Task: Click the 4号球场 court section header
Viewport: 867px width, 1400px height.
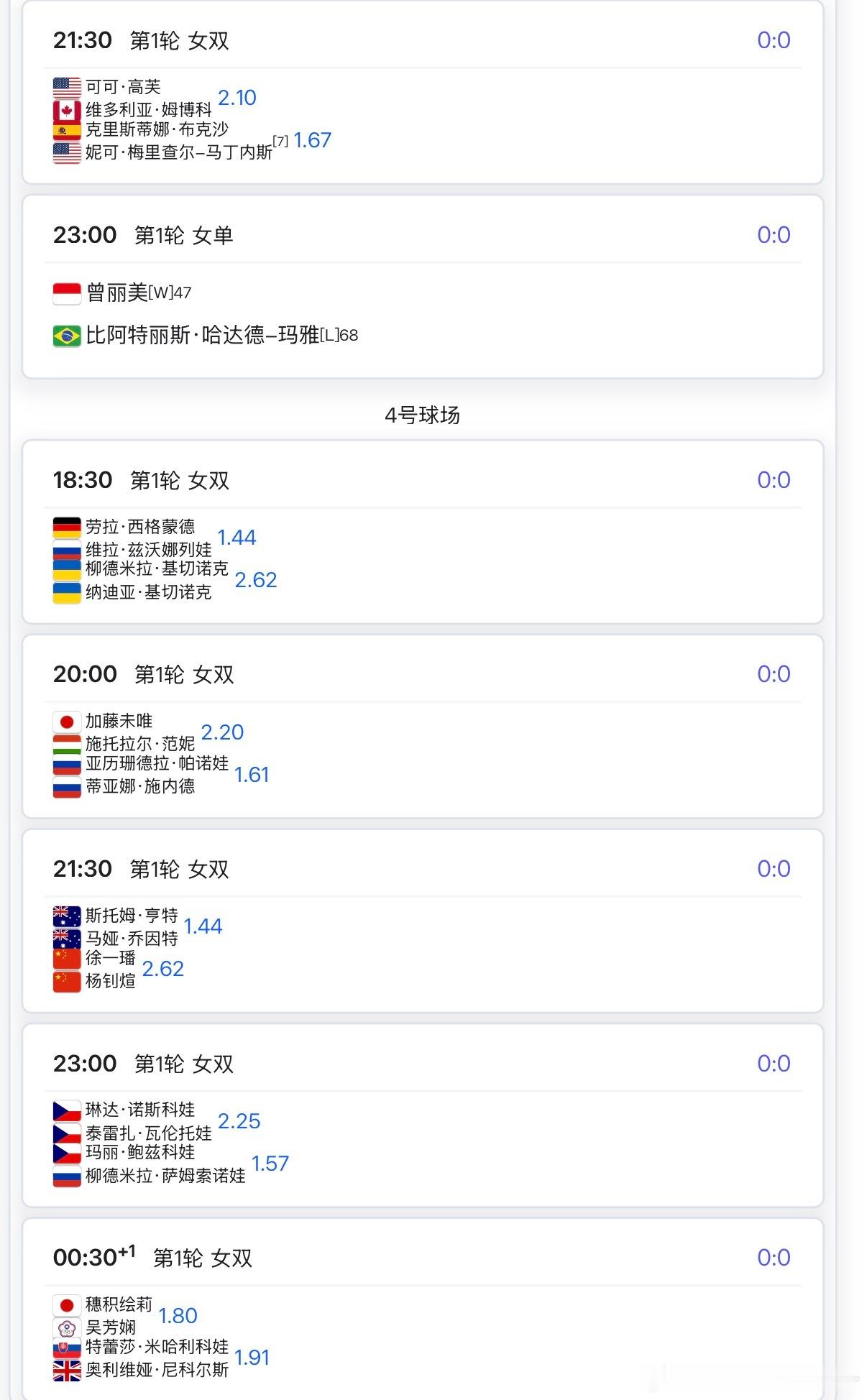Action: tap(423, 415)
